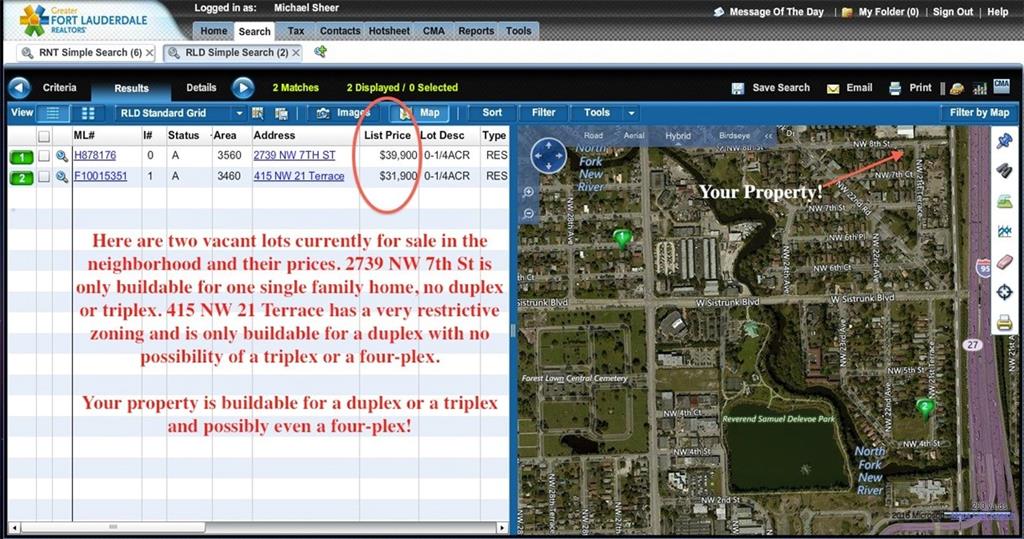Toggle the select-all checkbox in grid header
The width and height of the screenshot is (1024, 539).
point(44,135)
